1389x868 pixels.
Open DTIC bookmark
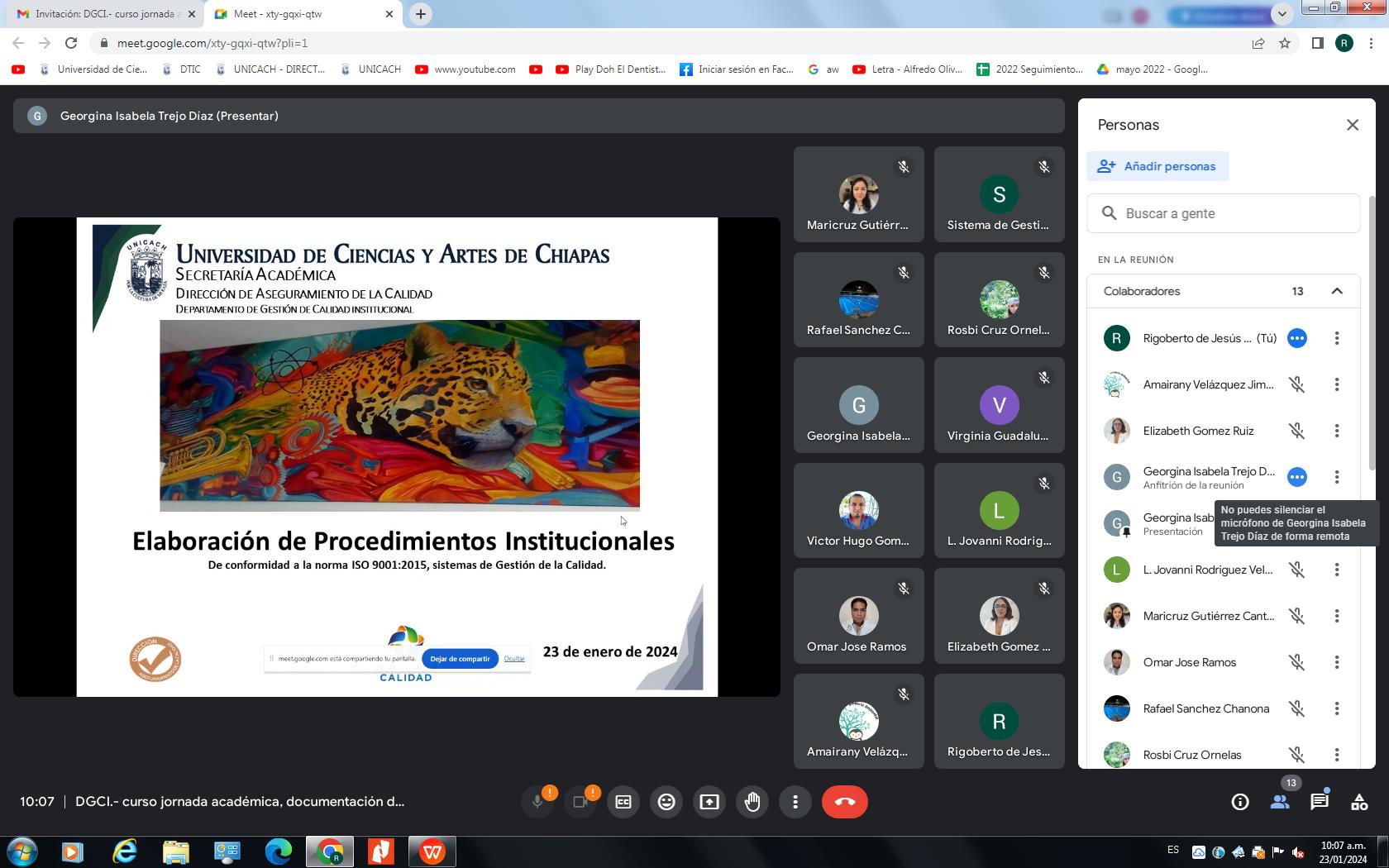pos(182,69)
